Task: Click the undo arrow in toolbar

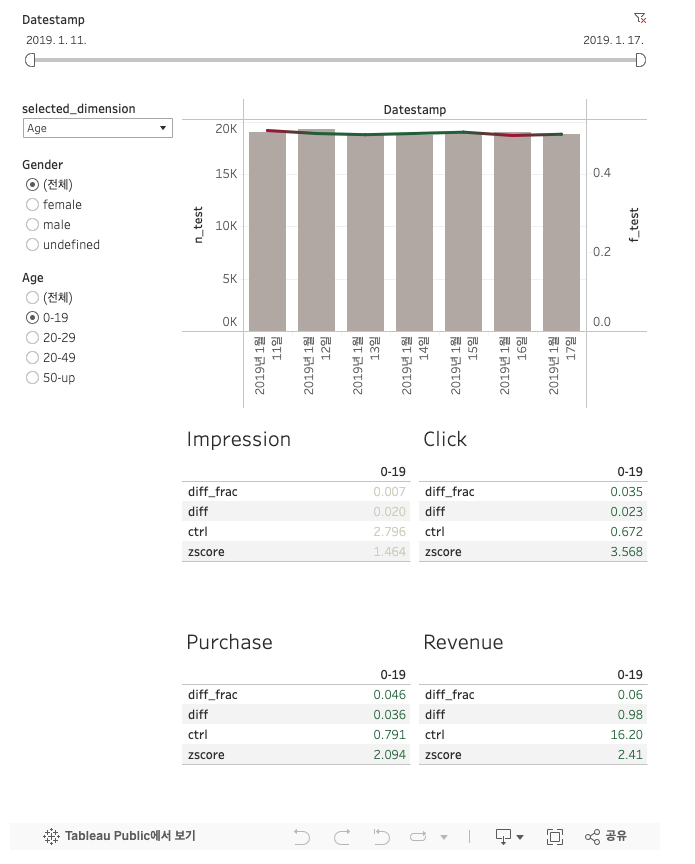Action: pos(301,837)
